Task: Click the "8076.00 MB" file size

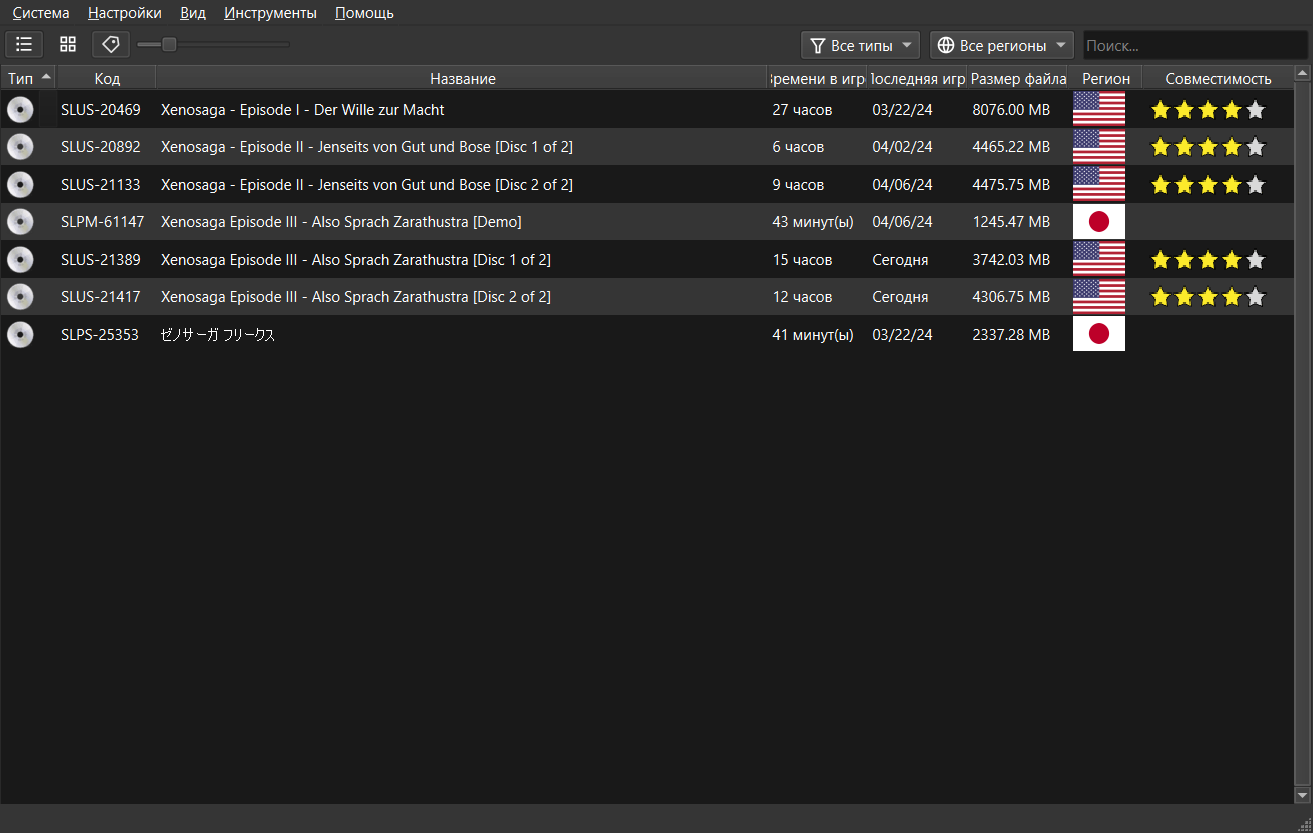Action: click(1011, 110)
